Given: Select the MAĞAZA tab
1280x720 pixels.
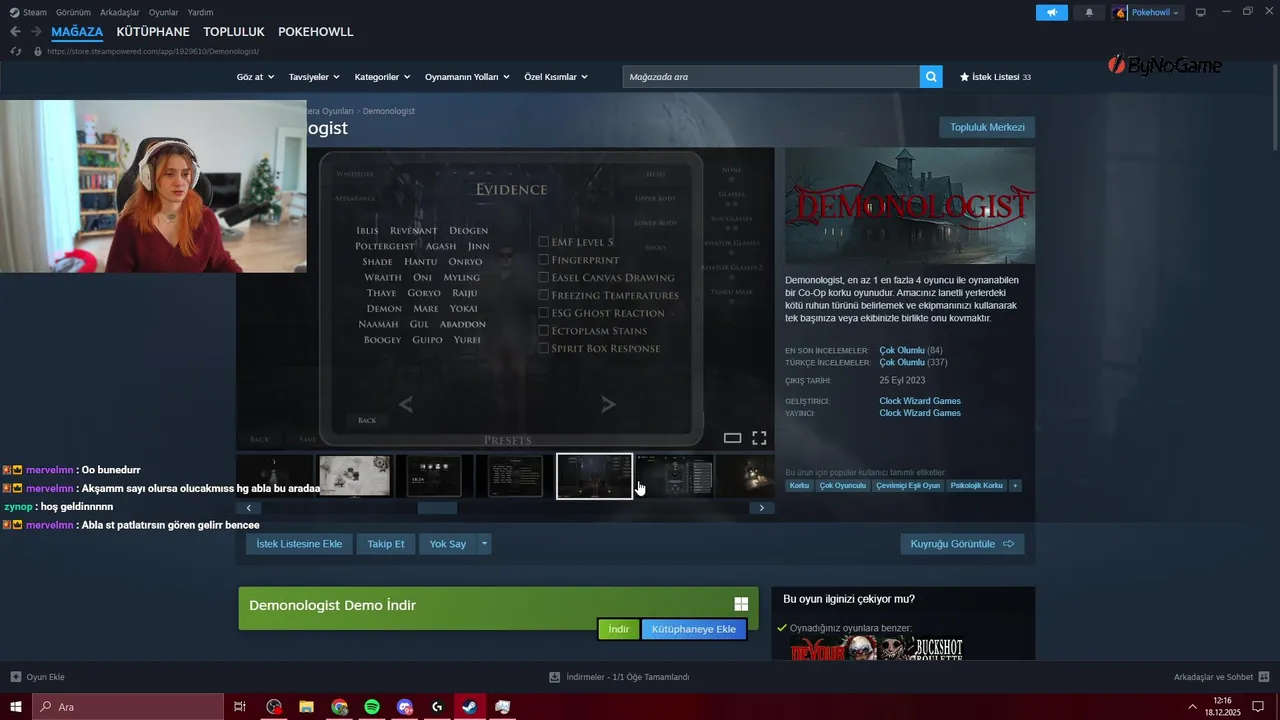Looking at the screenshot, I should point(77,32).
